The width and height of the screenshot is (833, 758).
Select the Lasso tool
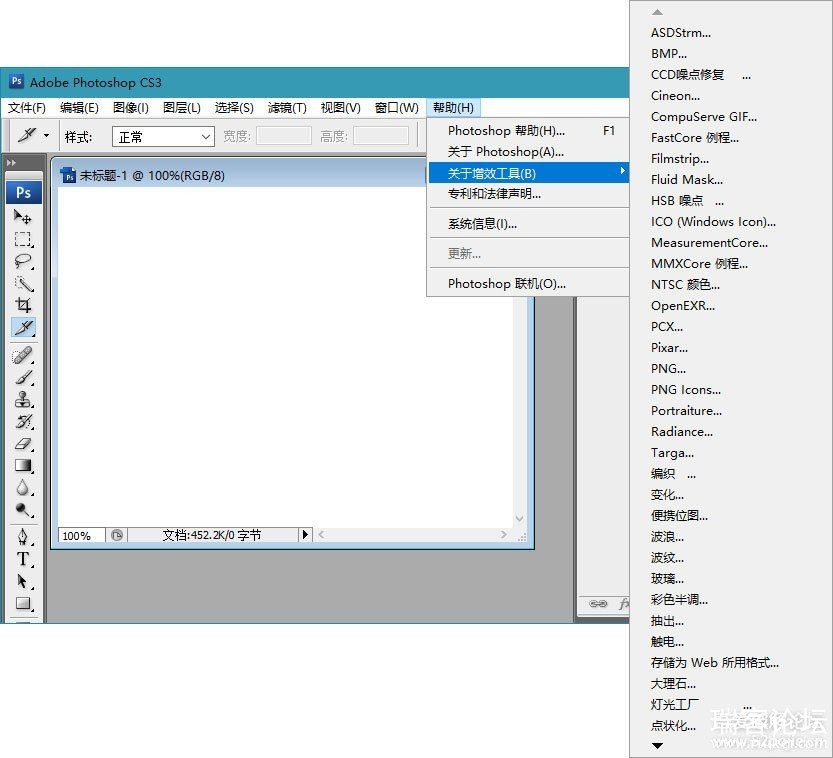23,261
